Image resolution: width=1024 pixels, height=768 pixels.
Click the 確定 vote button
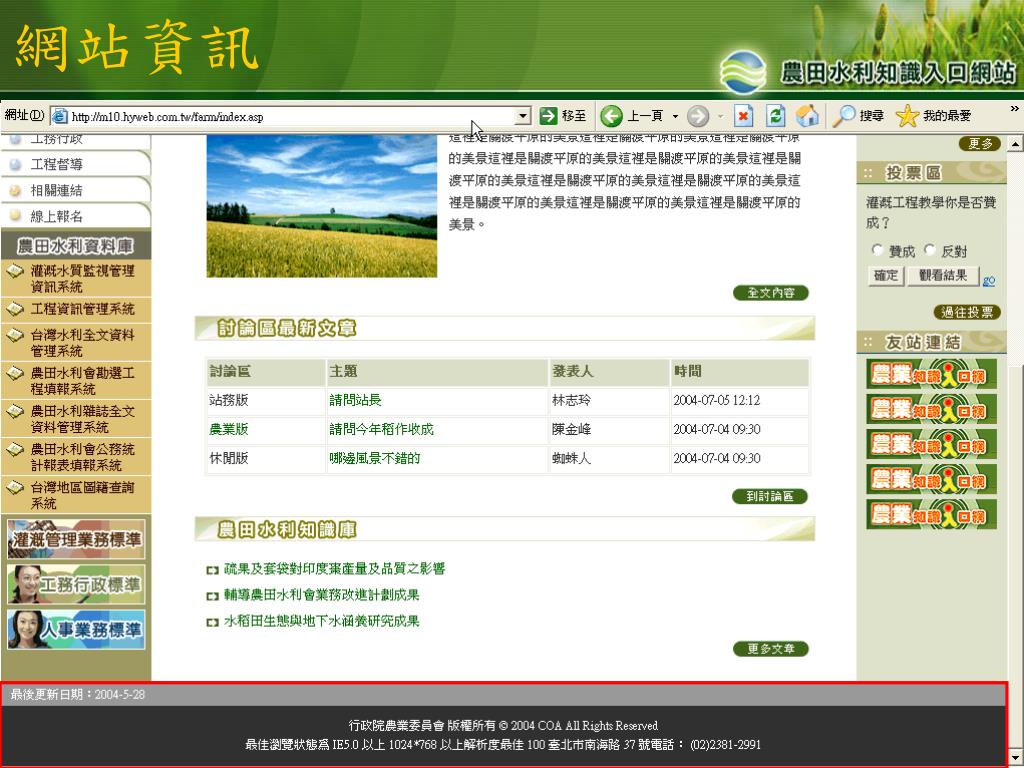point(886,276)
